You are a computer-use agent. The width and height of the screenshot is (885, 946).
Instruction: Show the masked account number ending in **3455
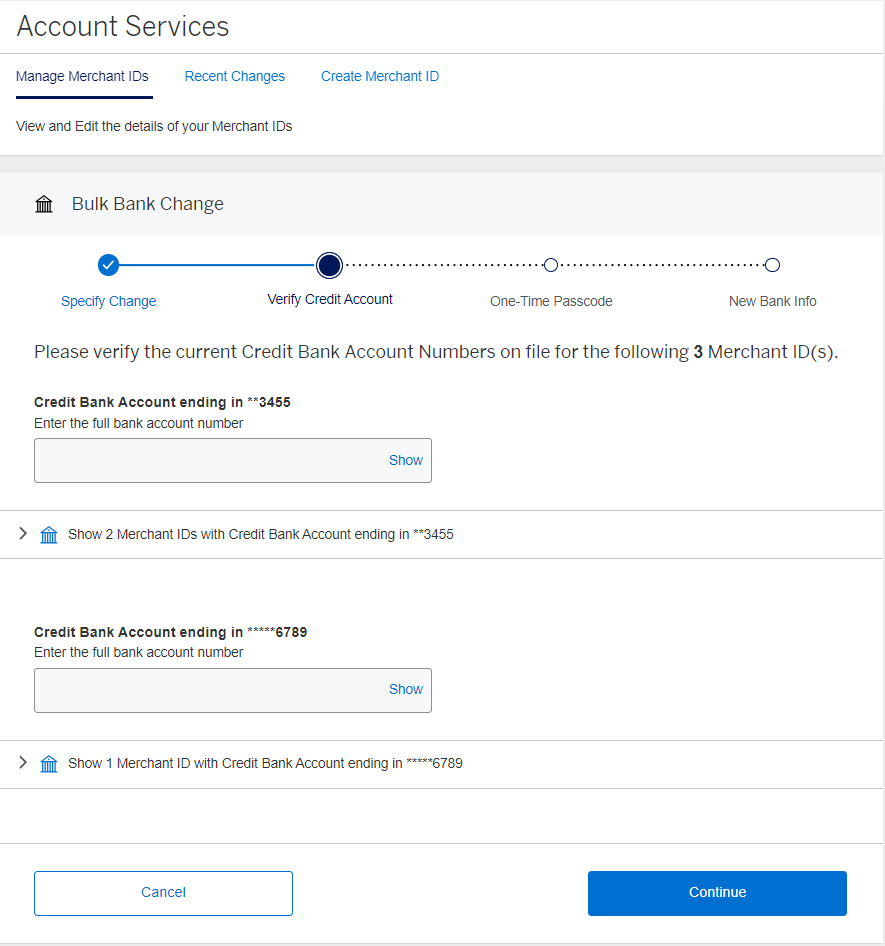click(405, 460)
